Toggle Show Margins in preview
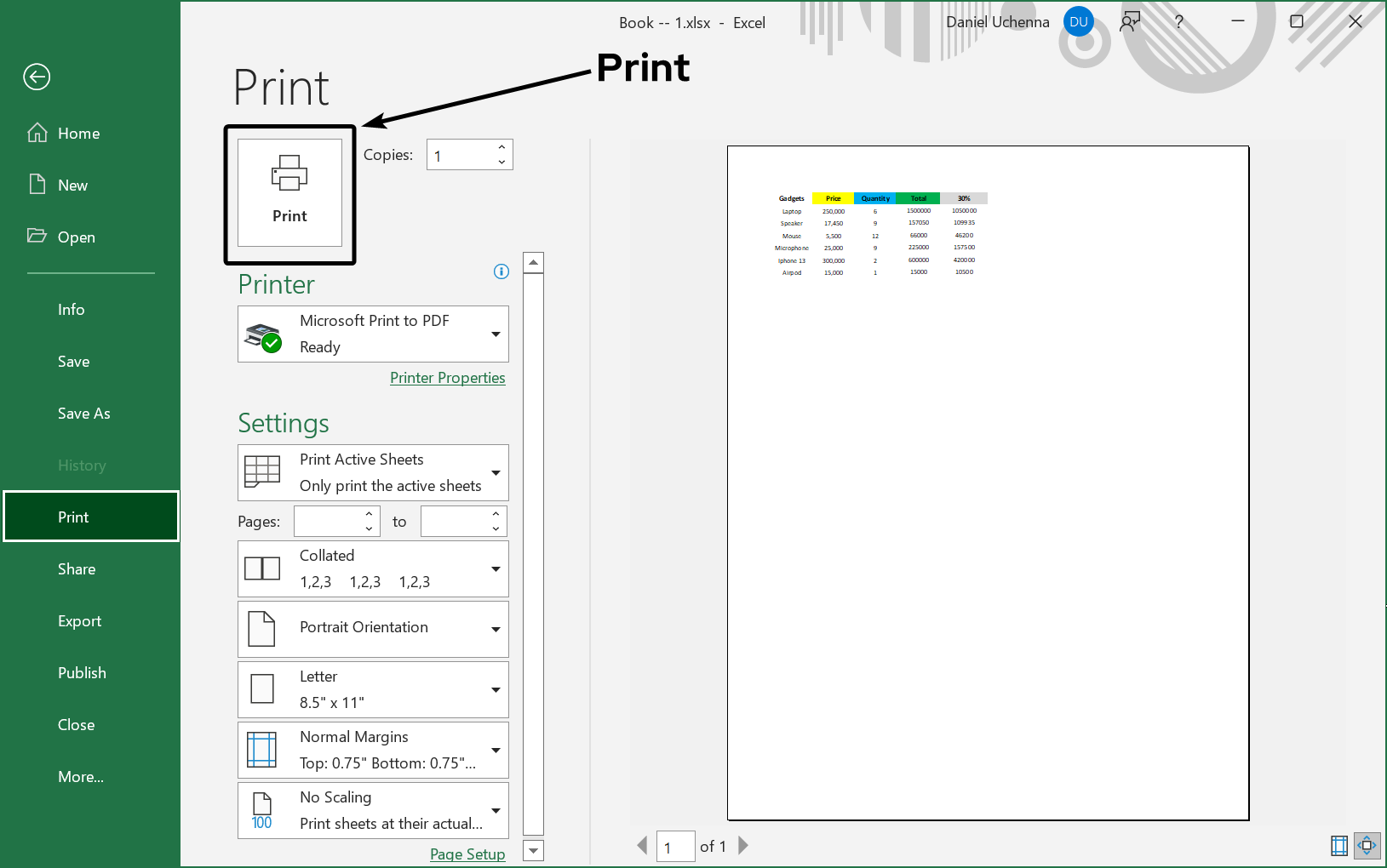 [x=1338, y=845]
